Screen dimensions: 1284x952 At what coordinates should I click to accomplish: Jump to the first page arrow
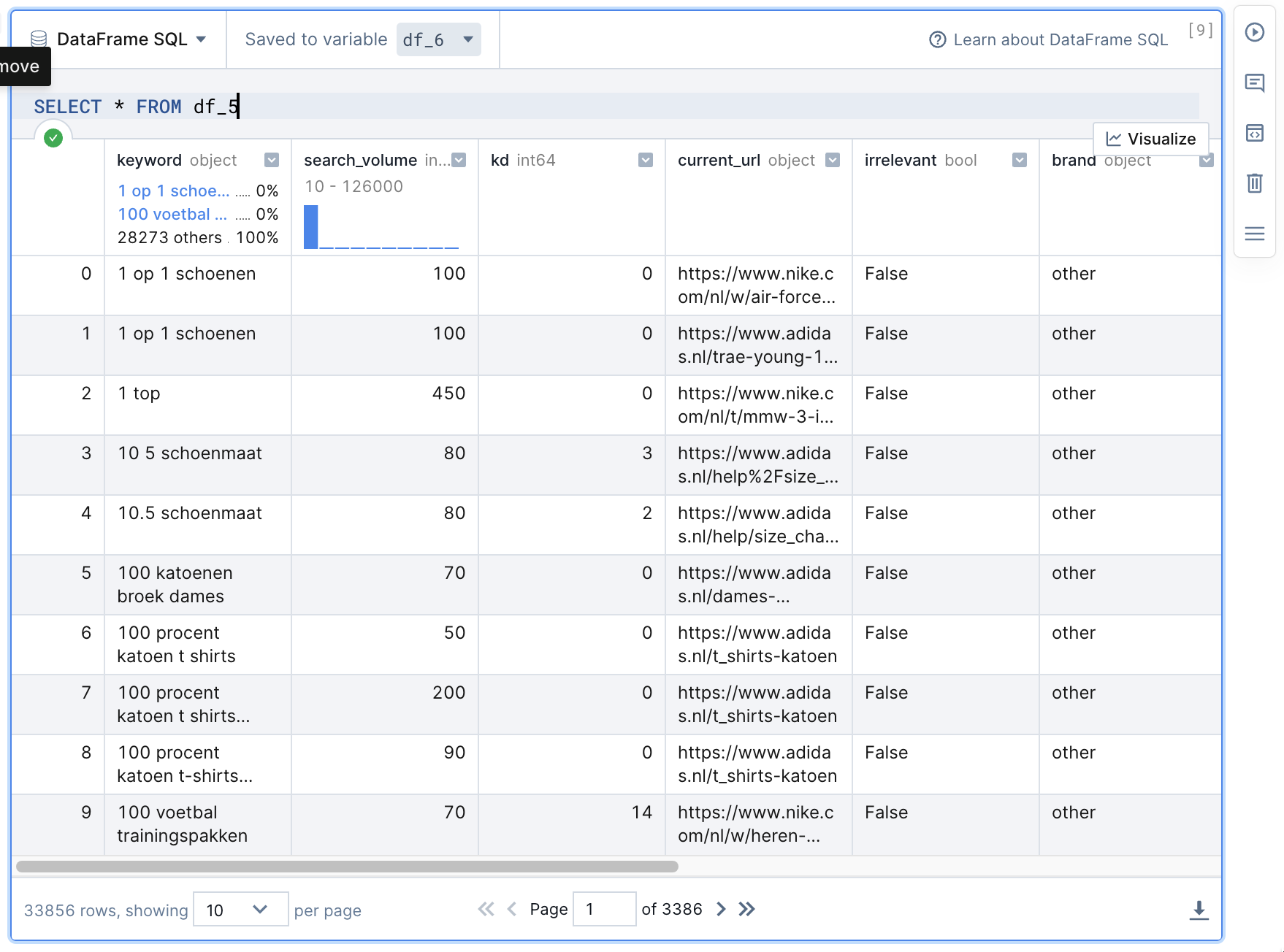pyautogui.click(x=486, y=909)
